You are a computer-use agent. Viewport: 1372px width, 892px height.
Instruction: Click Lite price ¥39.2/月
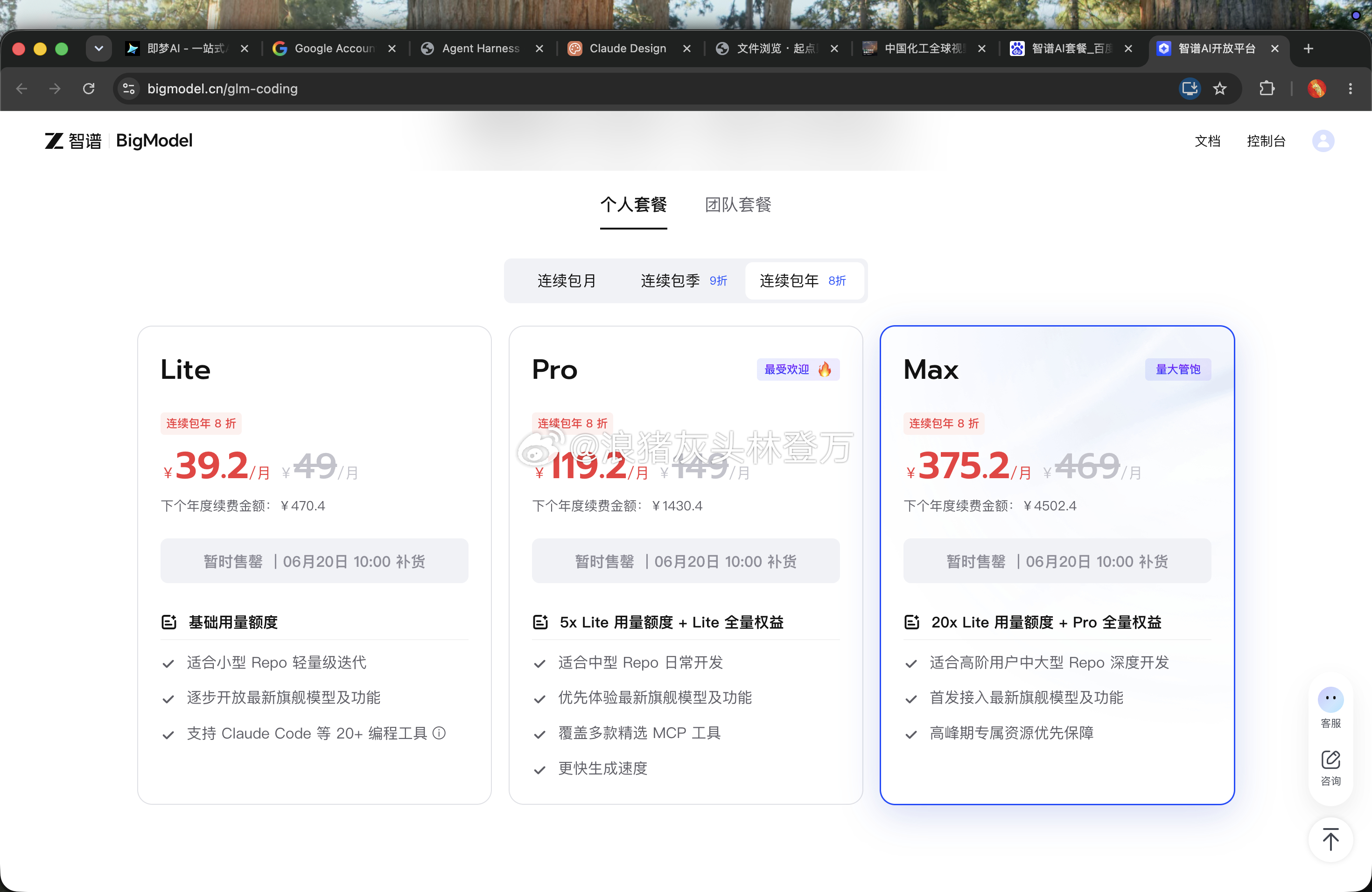pyautogui.click(x=217, y=466)
